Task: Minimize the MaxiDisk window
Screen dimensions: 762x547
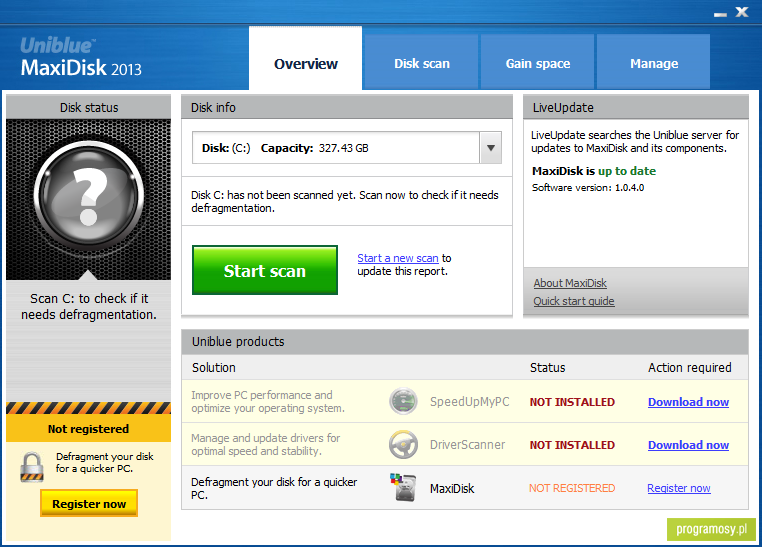Action: [x=720, y=13]
